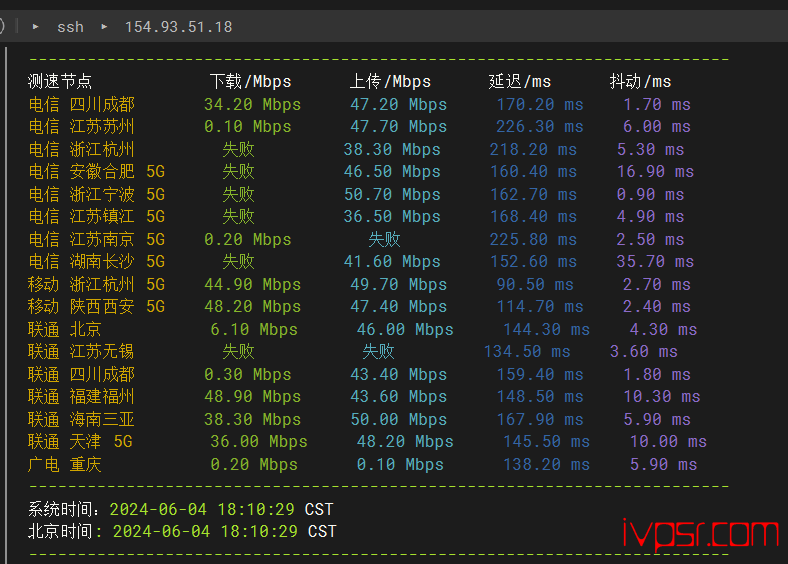Click the 延迟/ms column header

[520, 81]
